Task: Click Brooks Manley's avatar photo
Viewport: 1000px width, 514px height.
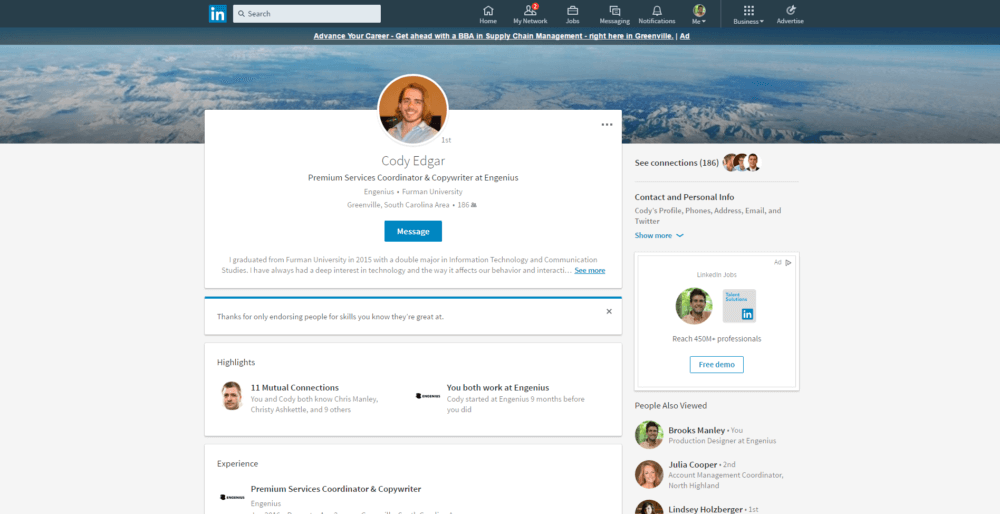Action: (x=649, y=435)
